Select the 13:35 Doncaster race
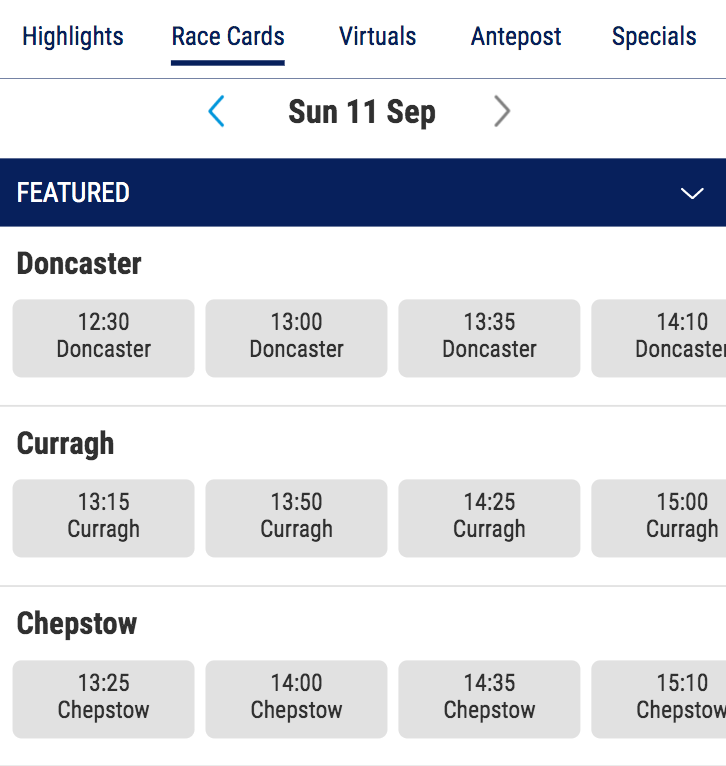Screen dimensions: 726x766 489,337
